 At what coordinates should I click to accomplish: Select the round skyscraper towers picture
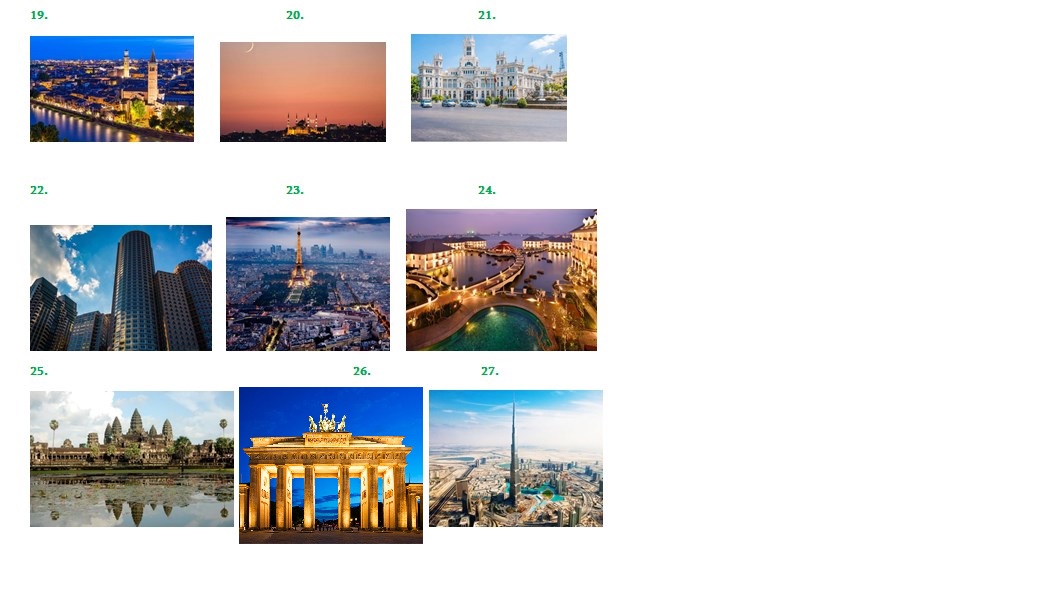(x=121, y=288)
